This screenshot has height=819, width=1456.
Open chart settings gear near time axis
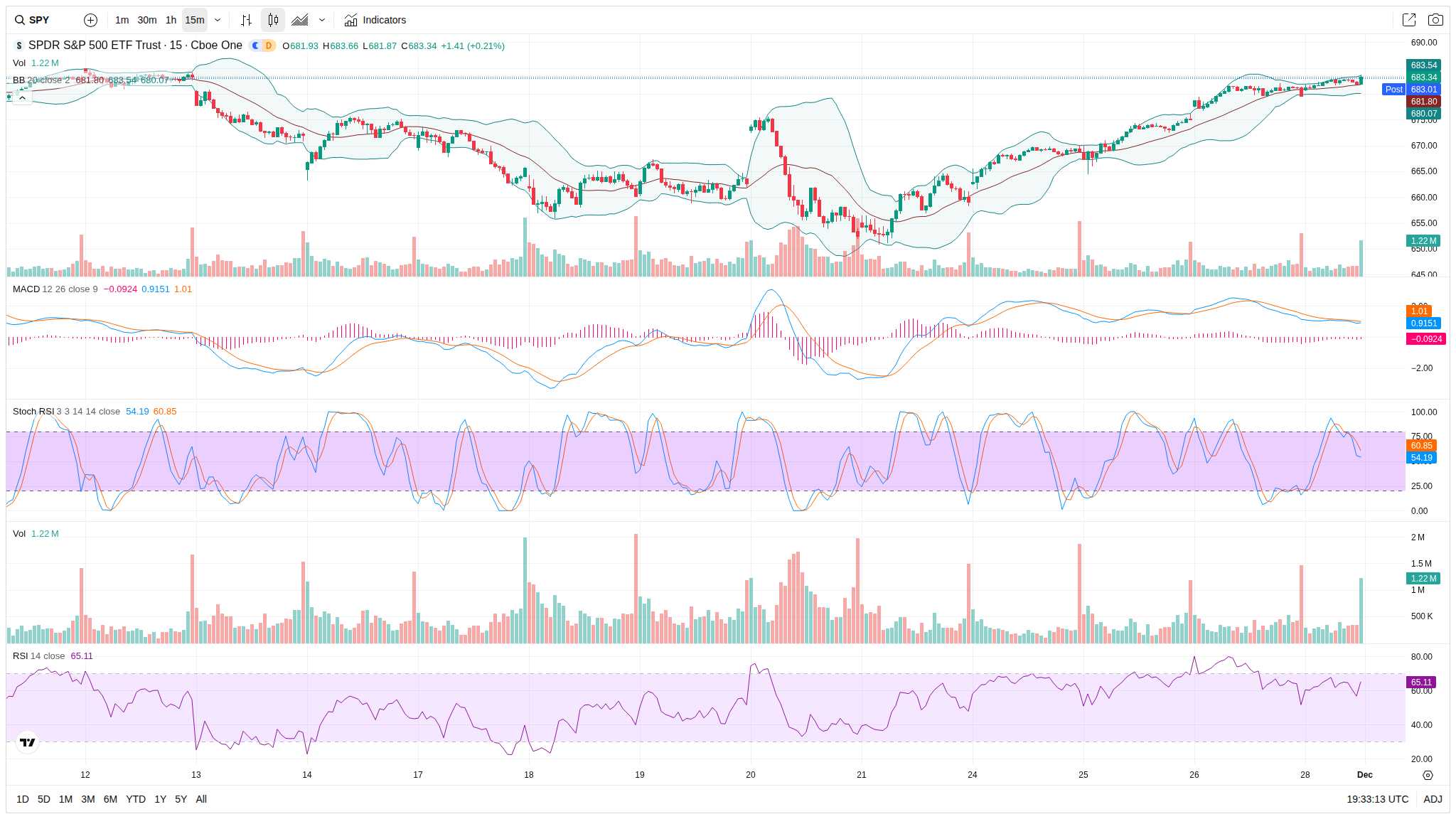1428,775
